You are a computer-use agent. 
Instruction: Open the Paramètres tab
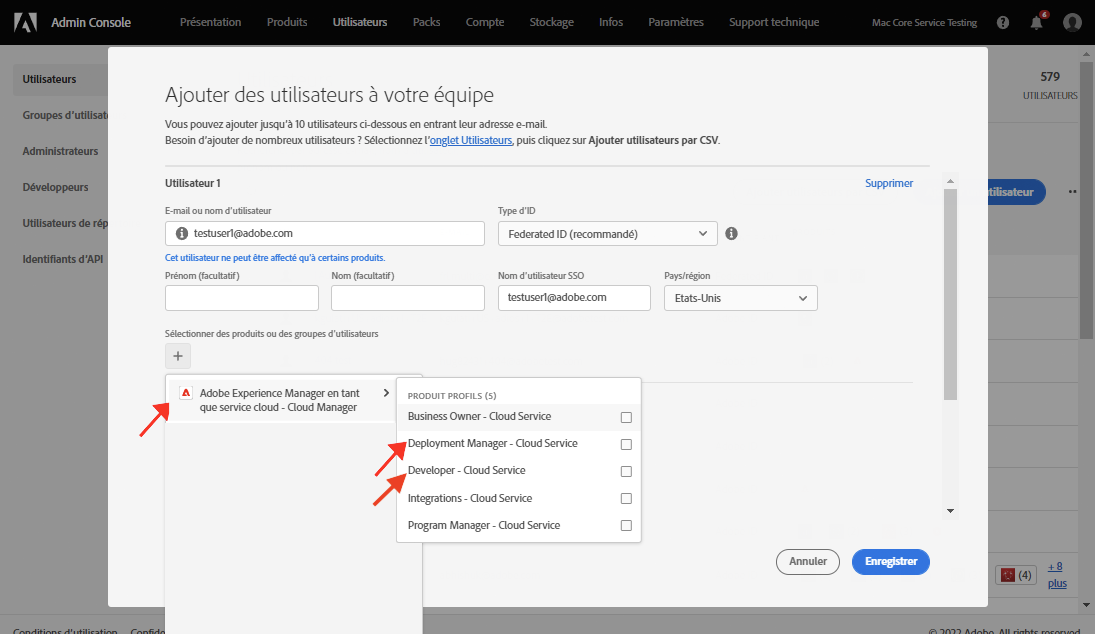[675, 22]
